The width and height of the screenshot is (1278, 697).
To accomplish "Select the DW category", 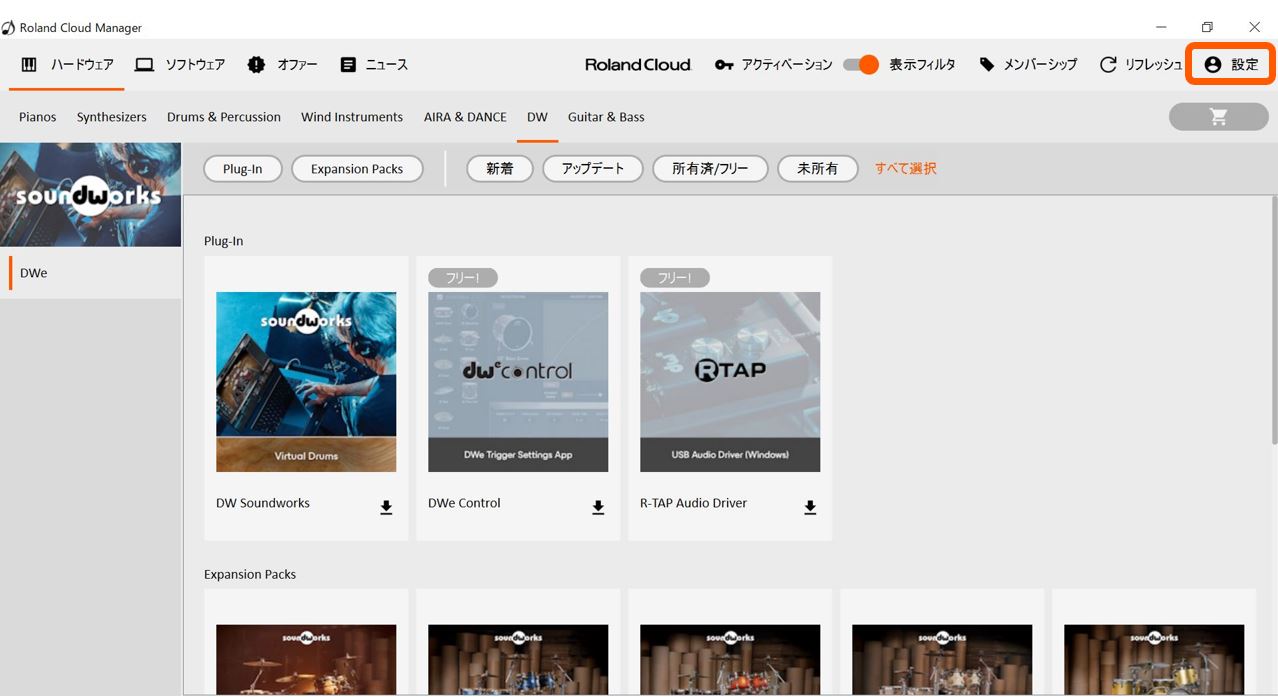I will [537, 117].
